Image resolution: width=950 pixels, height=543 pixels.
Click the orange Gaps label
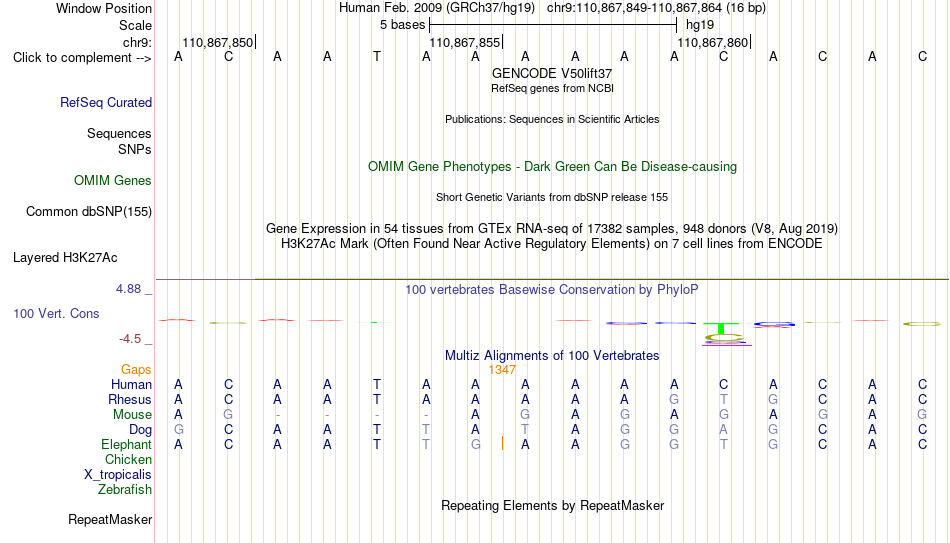coord(136,370)
